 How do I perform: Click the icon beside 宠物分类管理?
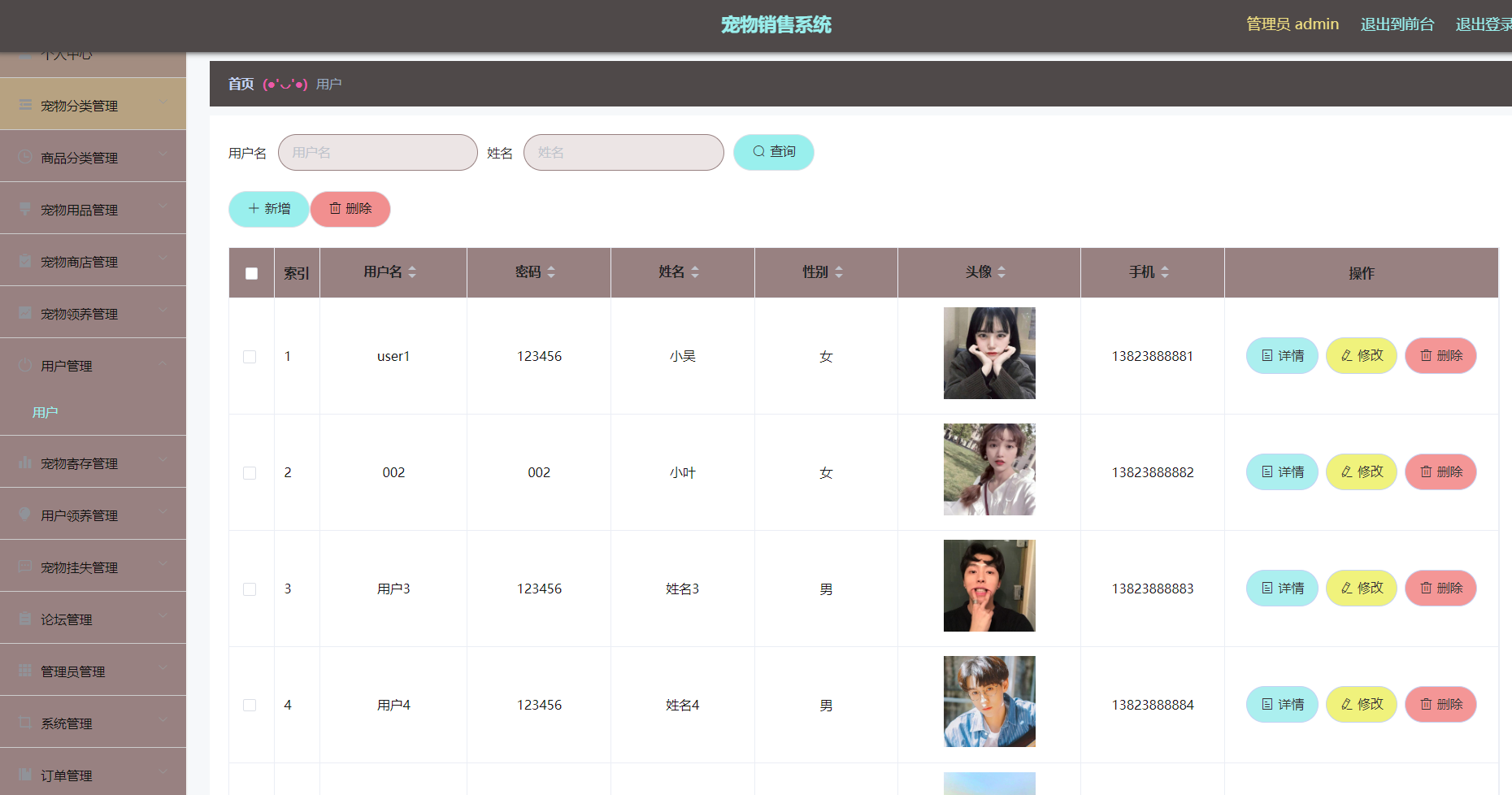(25, 105)
